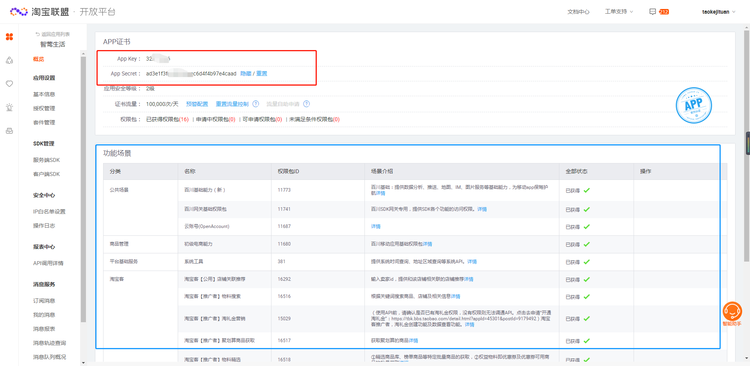Open 基本信息 in the sidebar
The height and width of the screenshot is (366, 750).
44,95
